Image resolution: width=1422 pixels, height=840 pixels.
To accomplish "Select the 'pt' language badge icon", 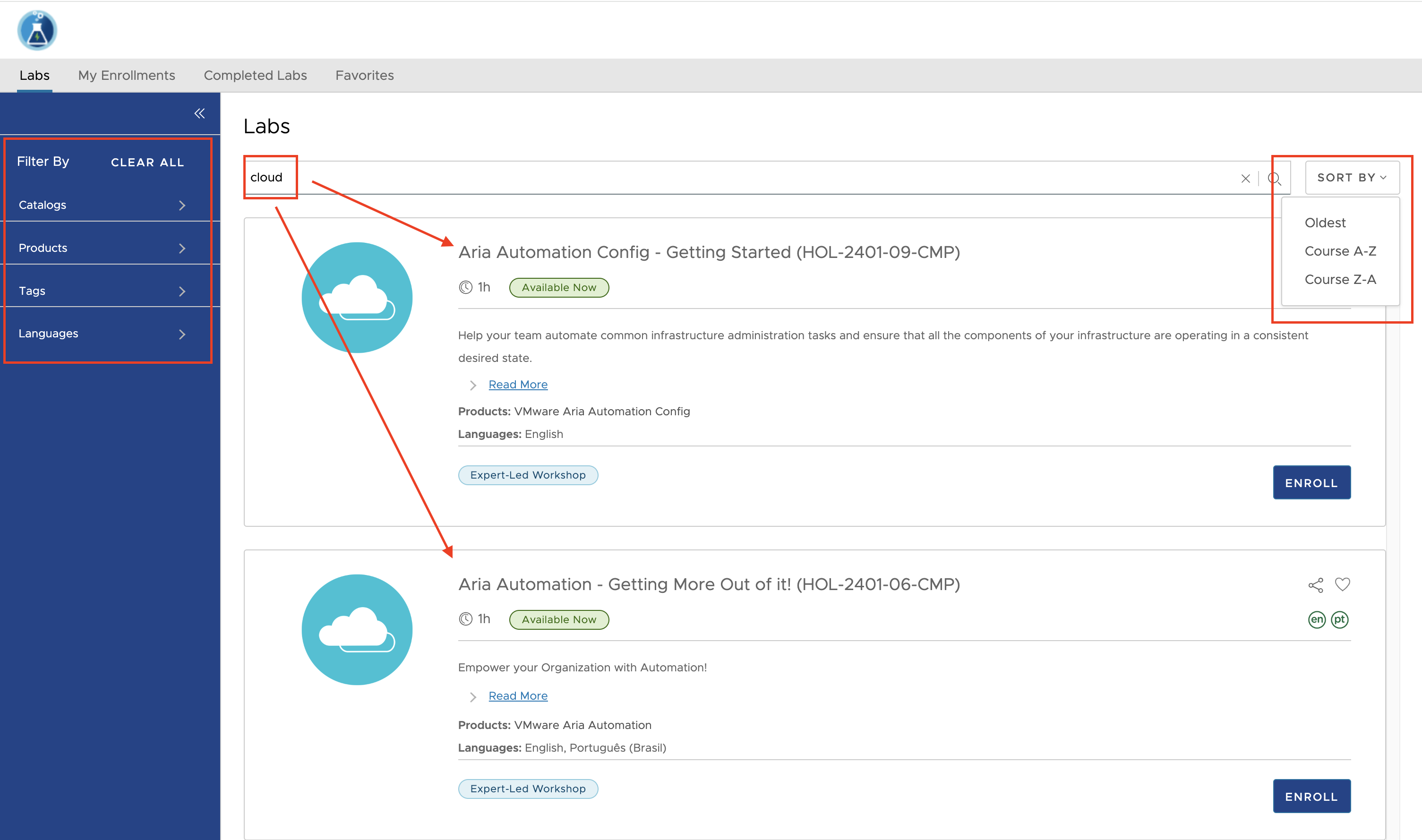I will point(1339,619).
